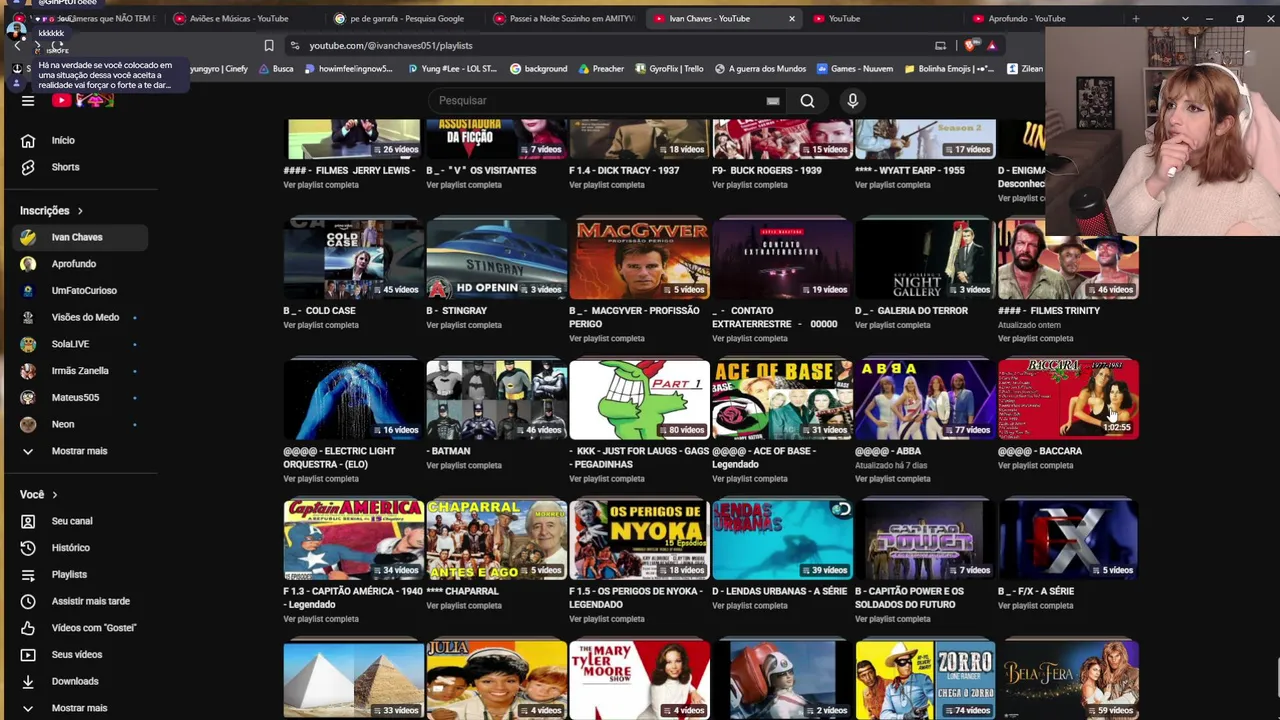The width and height of the screenshot is (1280, 720).
Task: Open the ABBA playlist thumbnail
Action: [925, 399]
